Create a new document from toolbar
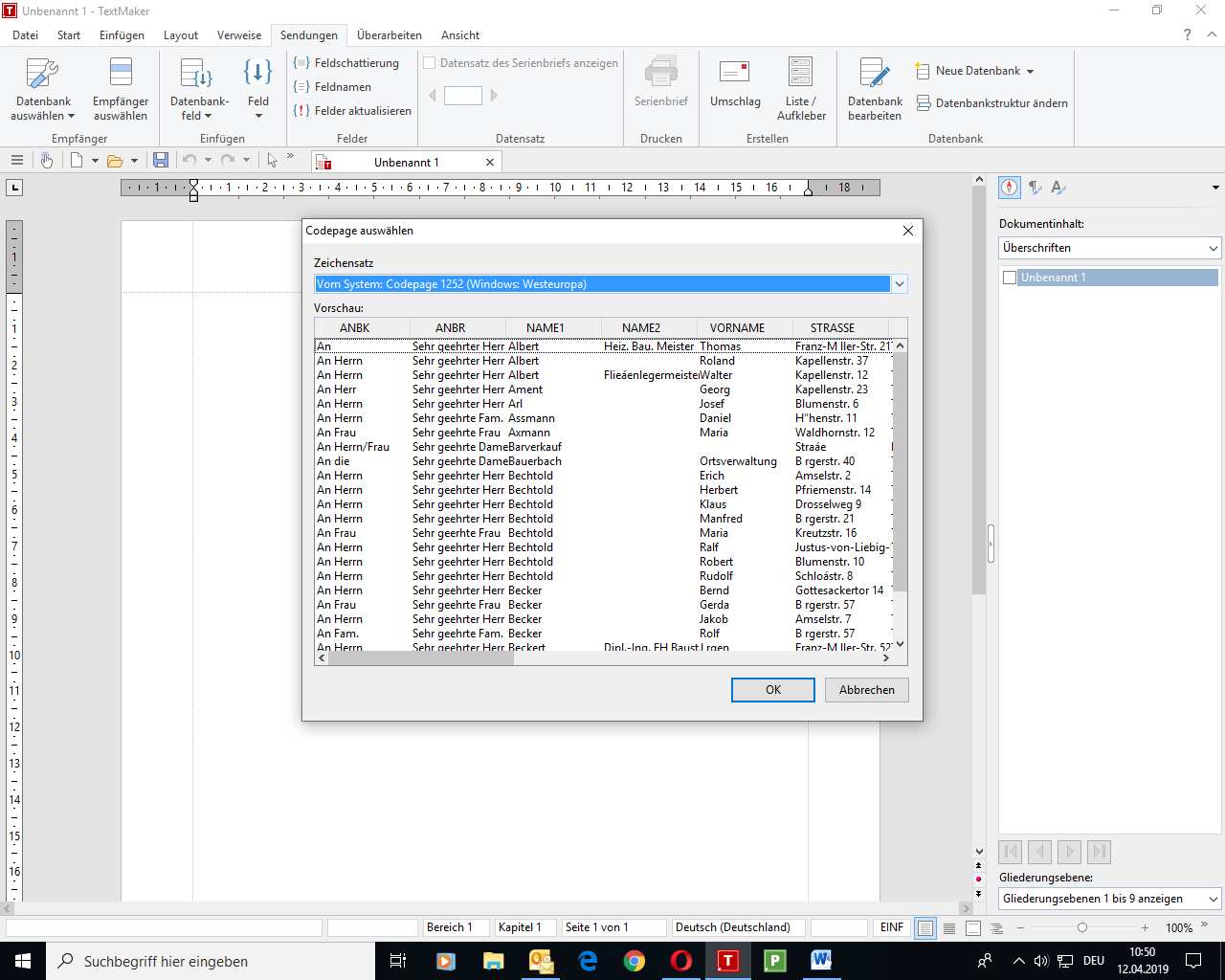This screenshot has width=1225, height=980. [77, 161]
